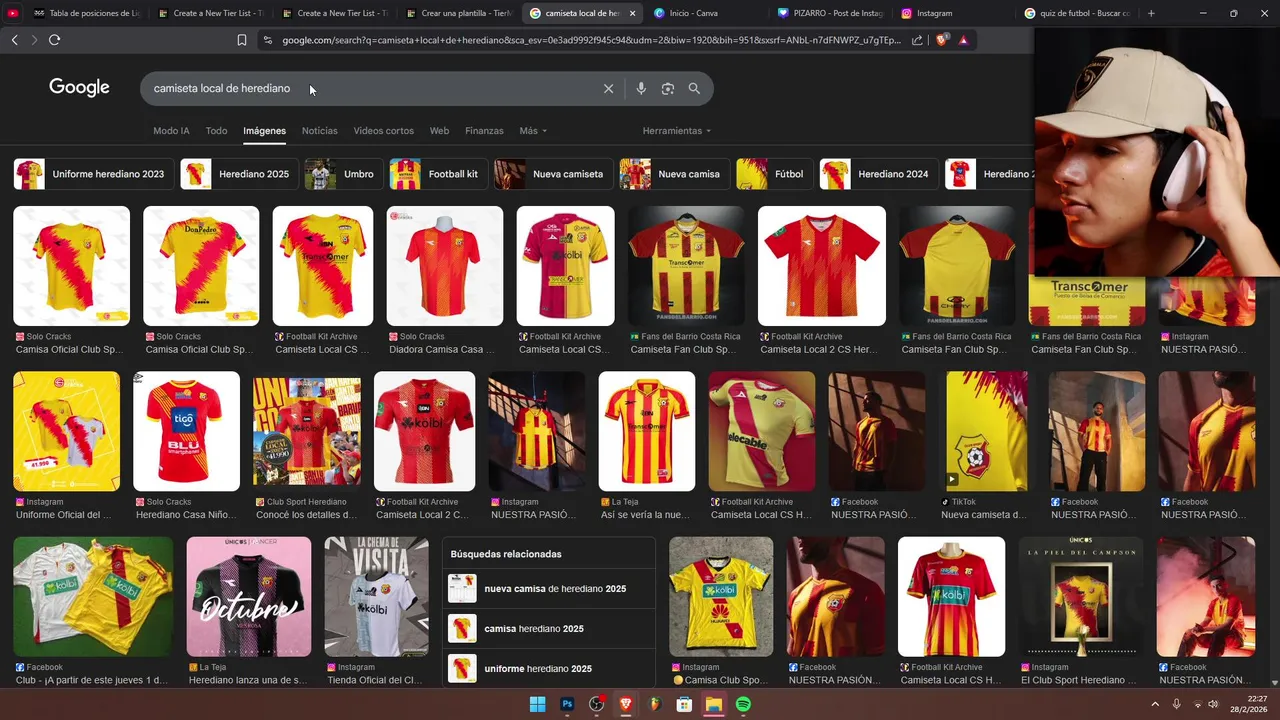
Task: Open the Windows Start menu
Action: point(537,704)
